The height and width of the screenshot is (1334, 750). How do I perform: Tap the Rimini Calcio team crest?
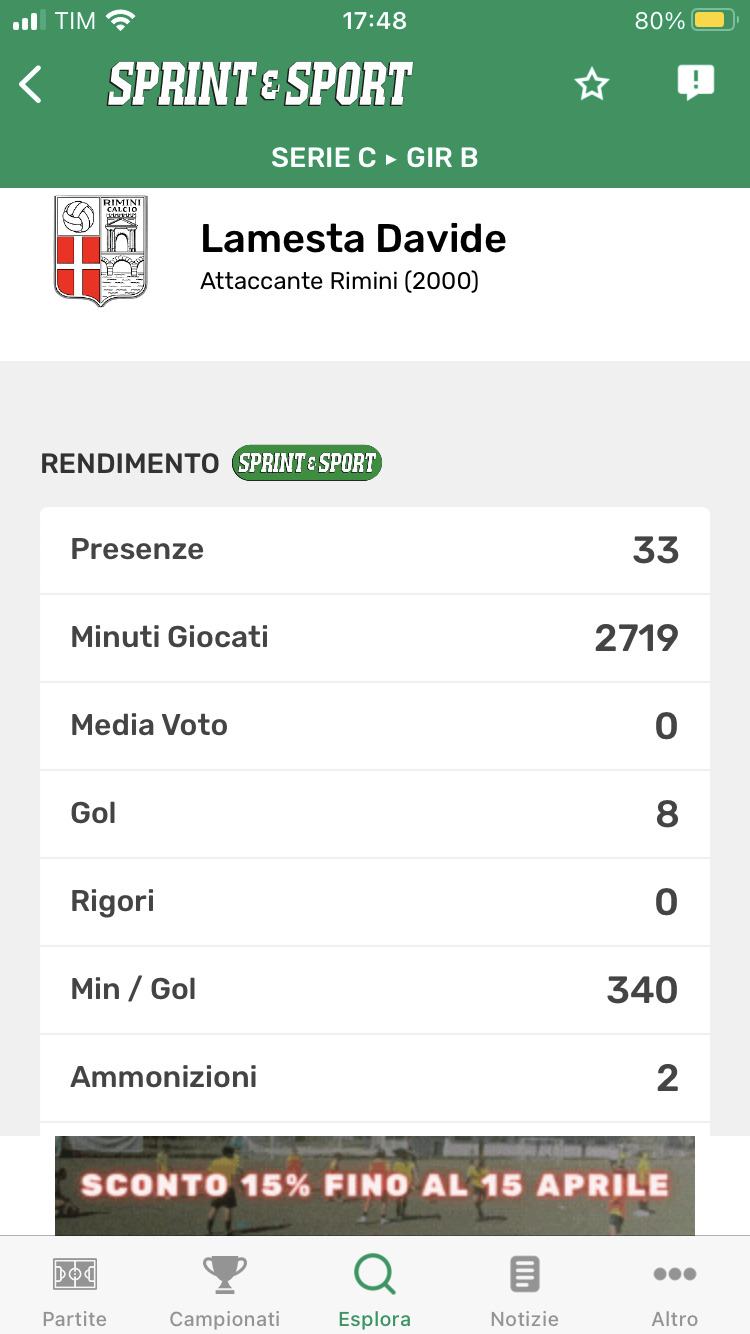point(100,250)
